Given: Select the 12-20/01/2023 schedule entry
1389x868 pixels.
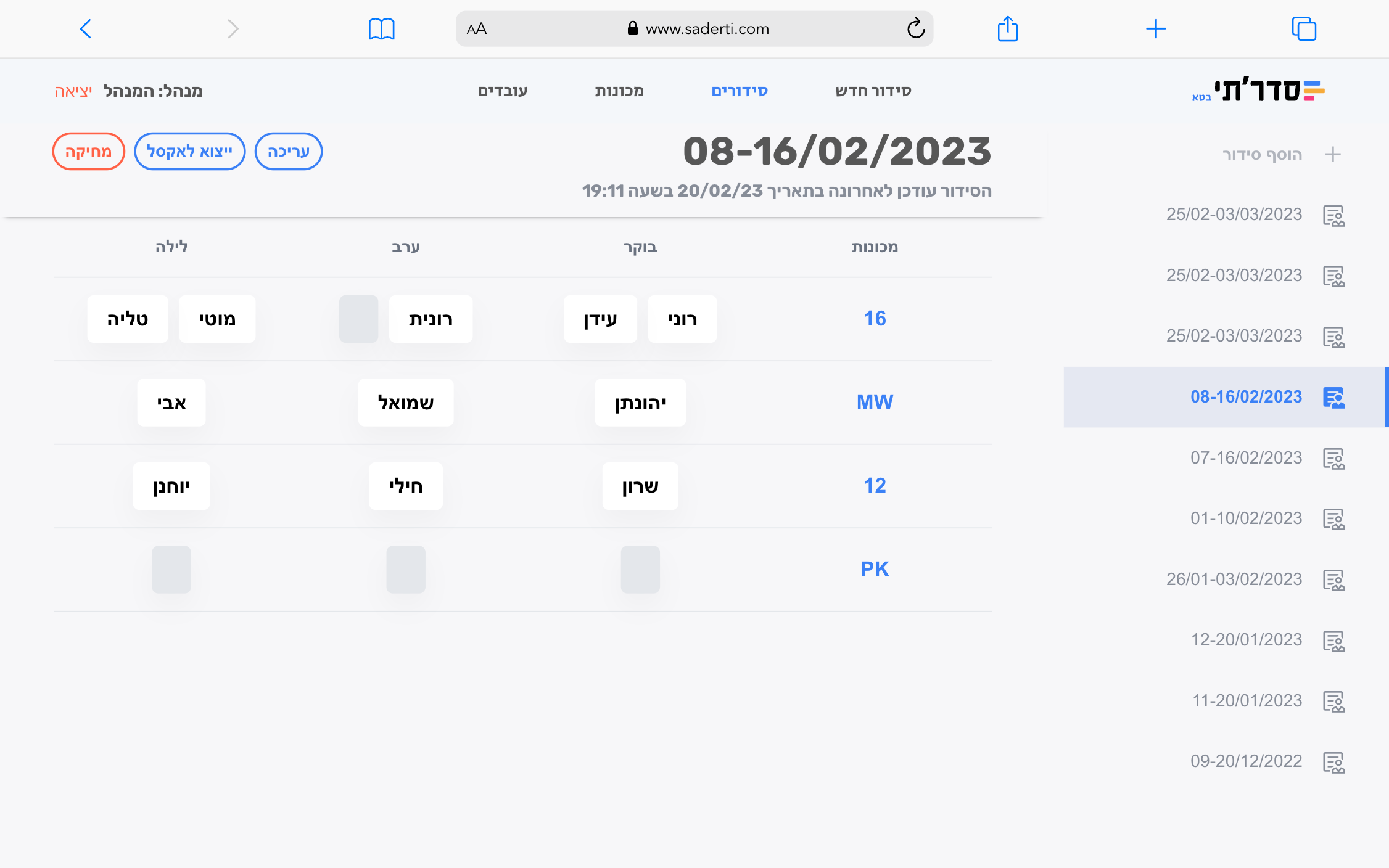Looking at the screenshot, I should pos(1247,639).
